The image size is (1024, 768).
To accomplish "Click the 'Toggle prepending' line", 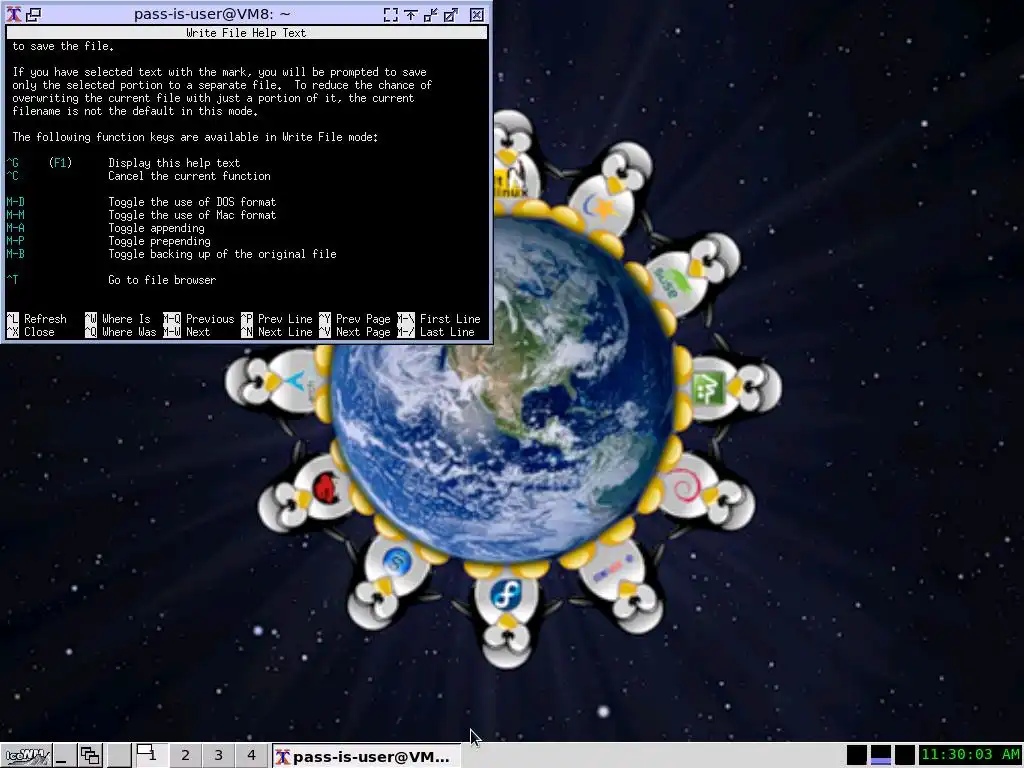I will coord(159,241).
